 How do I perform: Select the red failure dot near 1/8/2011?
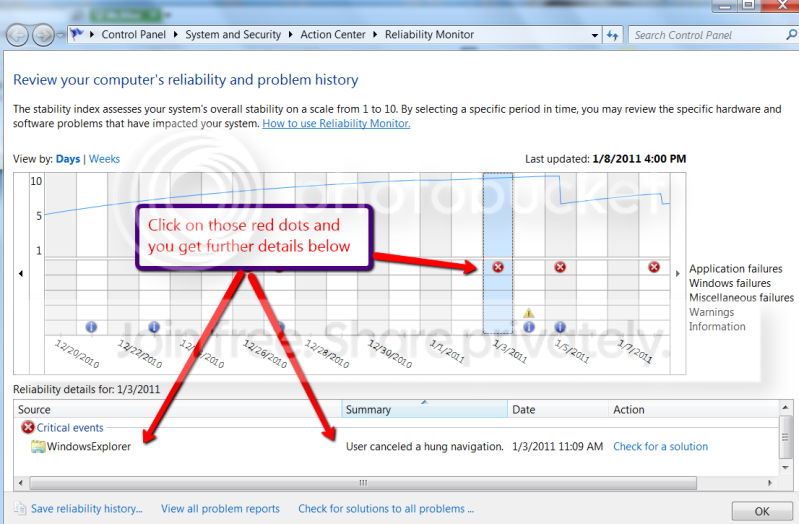(x=654, y=267)
